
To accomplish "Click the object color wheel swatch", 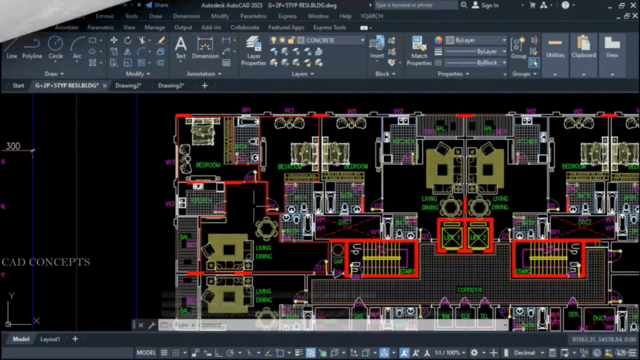I will click(438, 40).
